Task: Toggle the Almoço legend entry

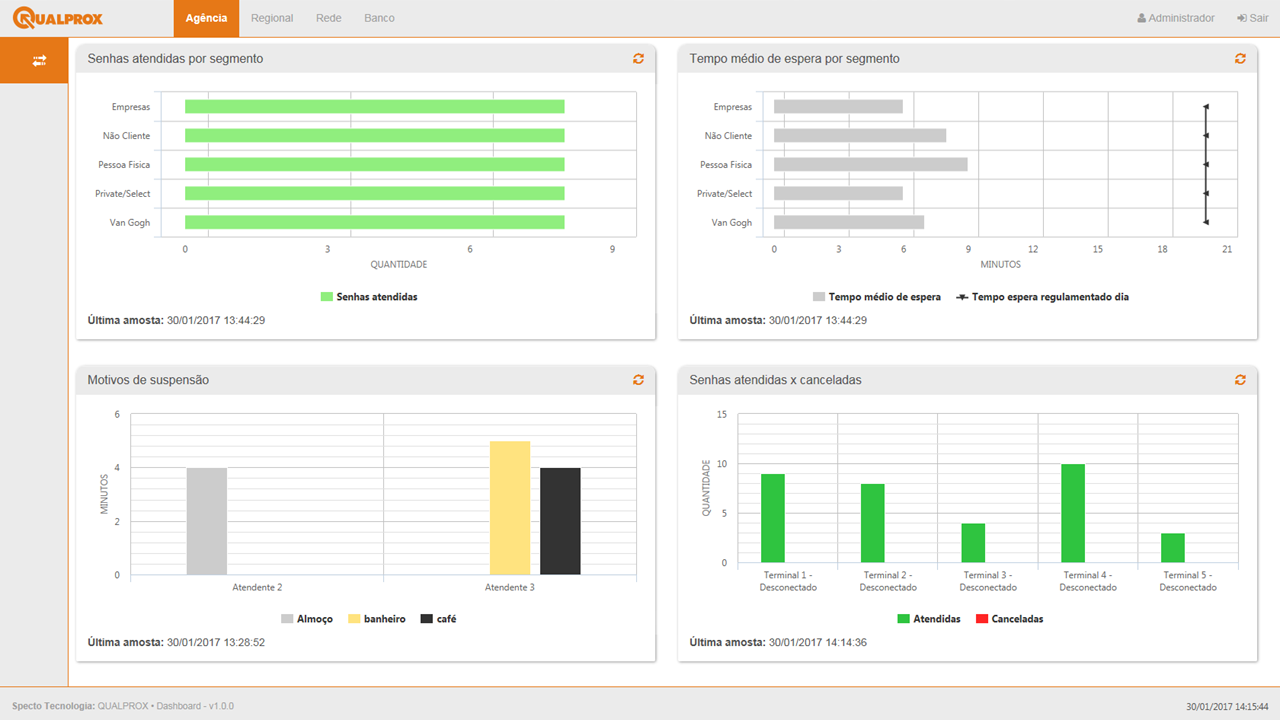Action: pyautogui.click(x=307, y=619)
